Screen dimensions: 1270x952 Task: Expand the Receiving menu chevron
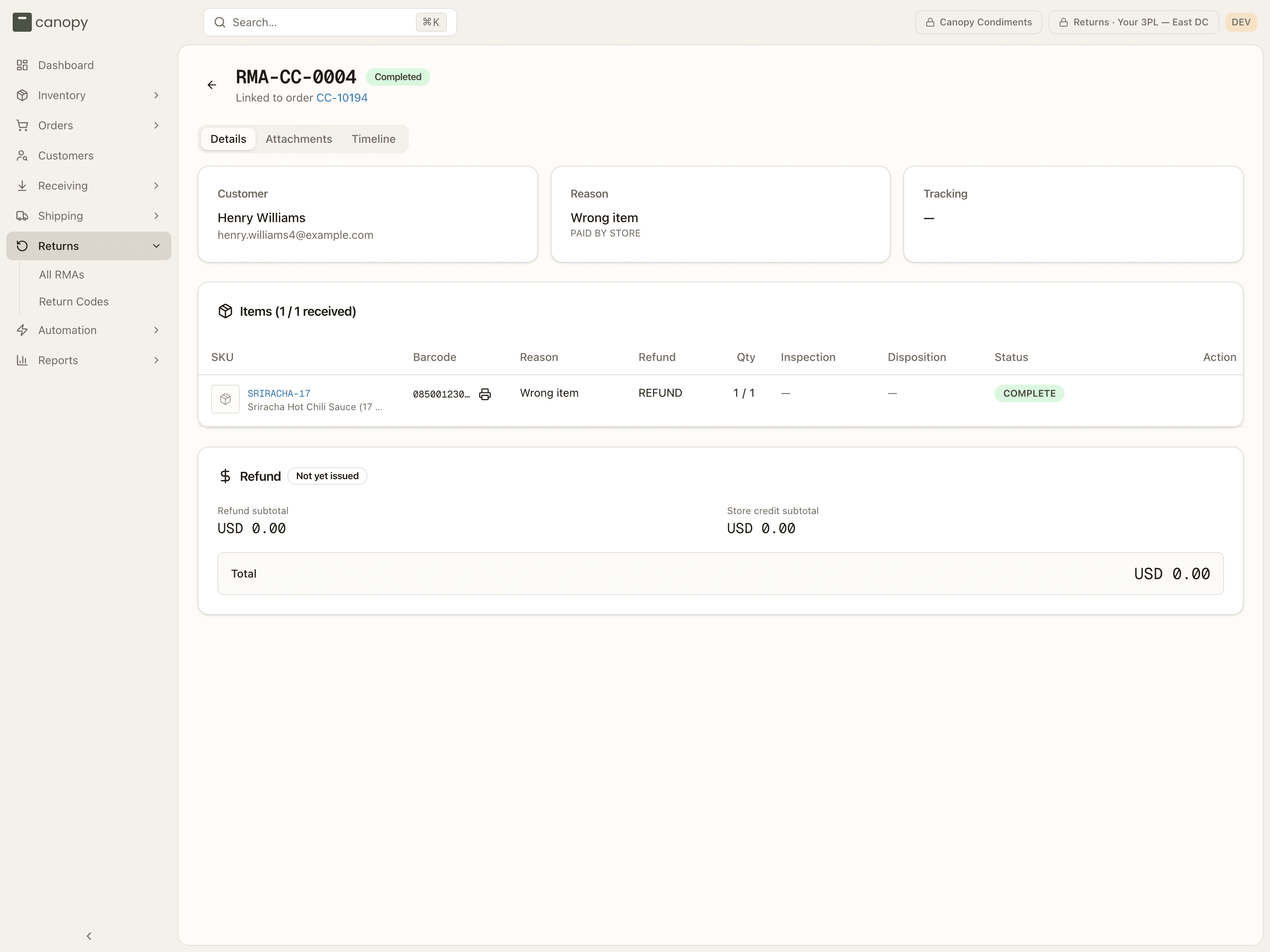click(156, 186)
